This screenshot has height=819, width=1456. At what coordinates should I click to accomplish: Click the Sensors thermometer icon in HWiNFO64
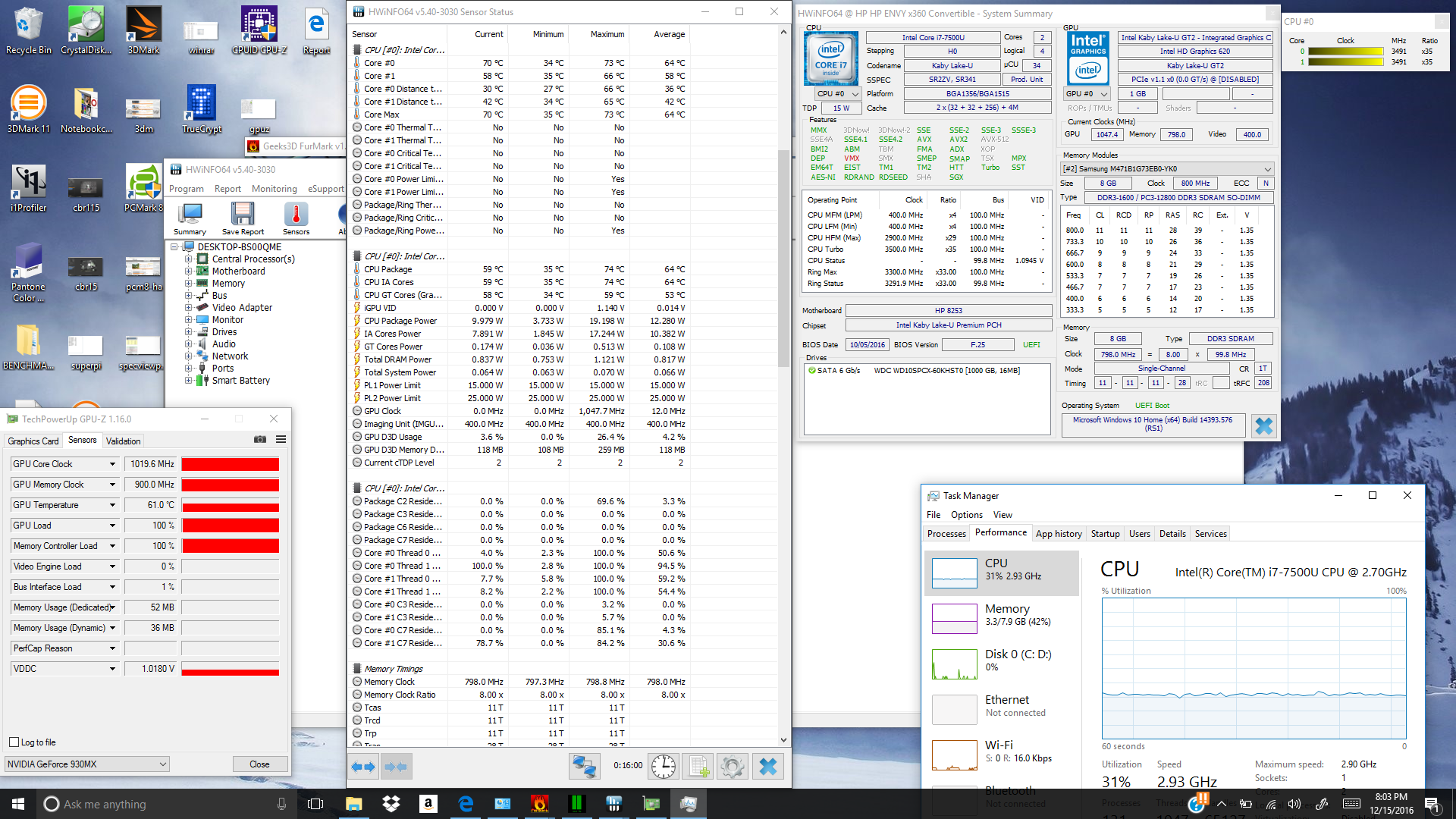(x=296, y=219)
